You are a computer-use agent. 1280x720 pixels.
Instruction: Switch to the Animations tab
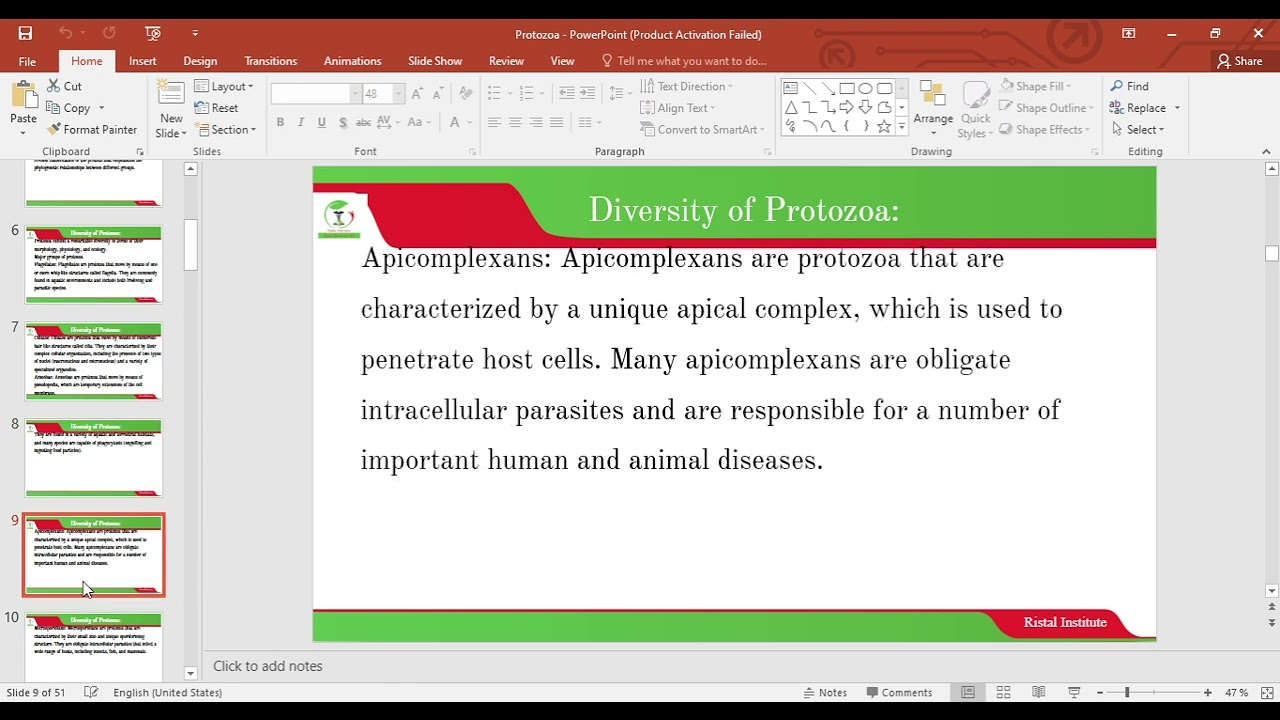(352, 61)
